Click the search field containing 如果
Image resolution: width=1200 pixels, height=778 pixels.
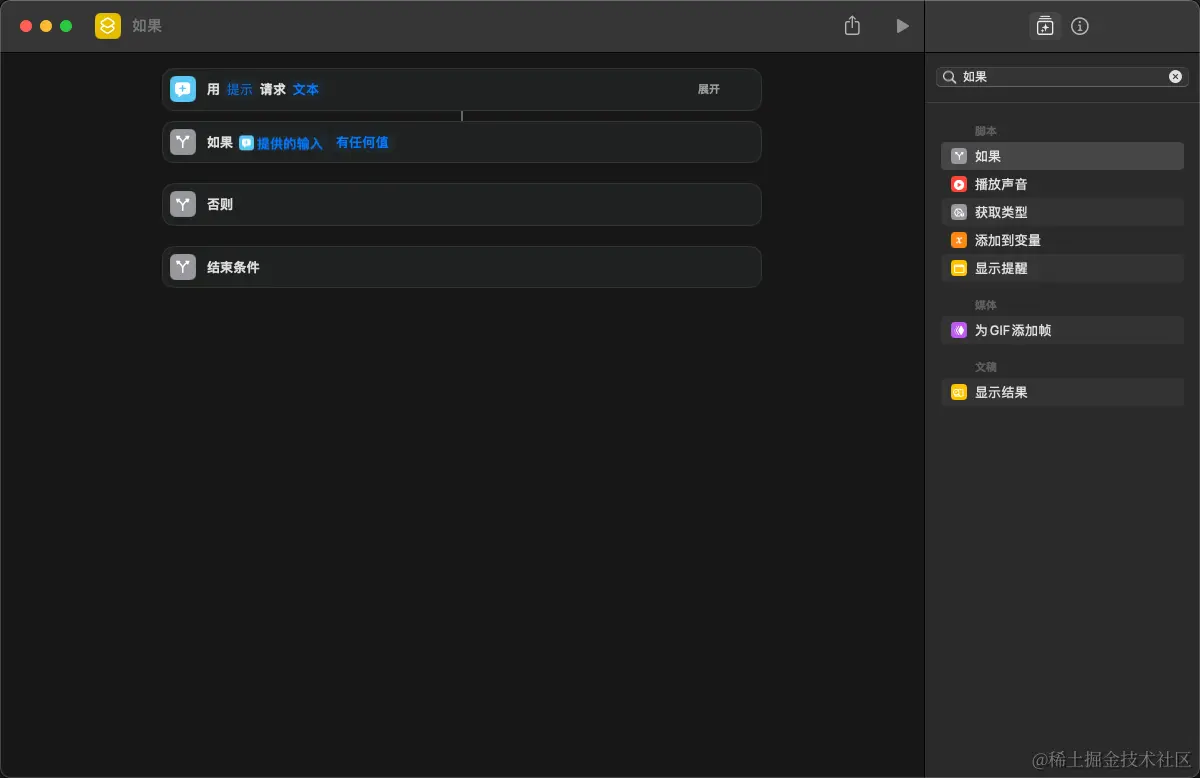click(x=1062, y=76)
